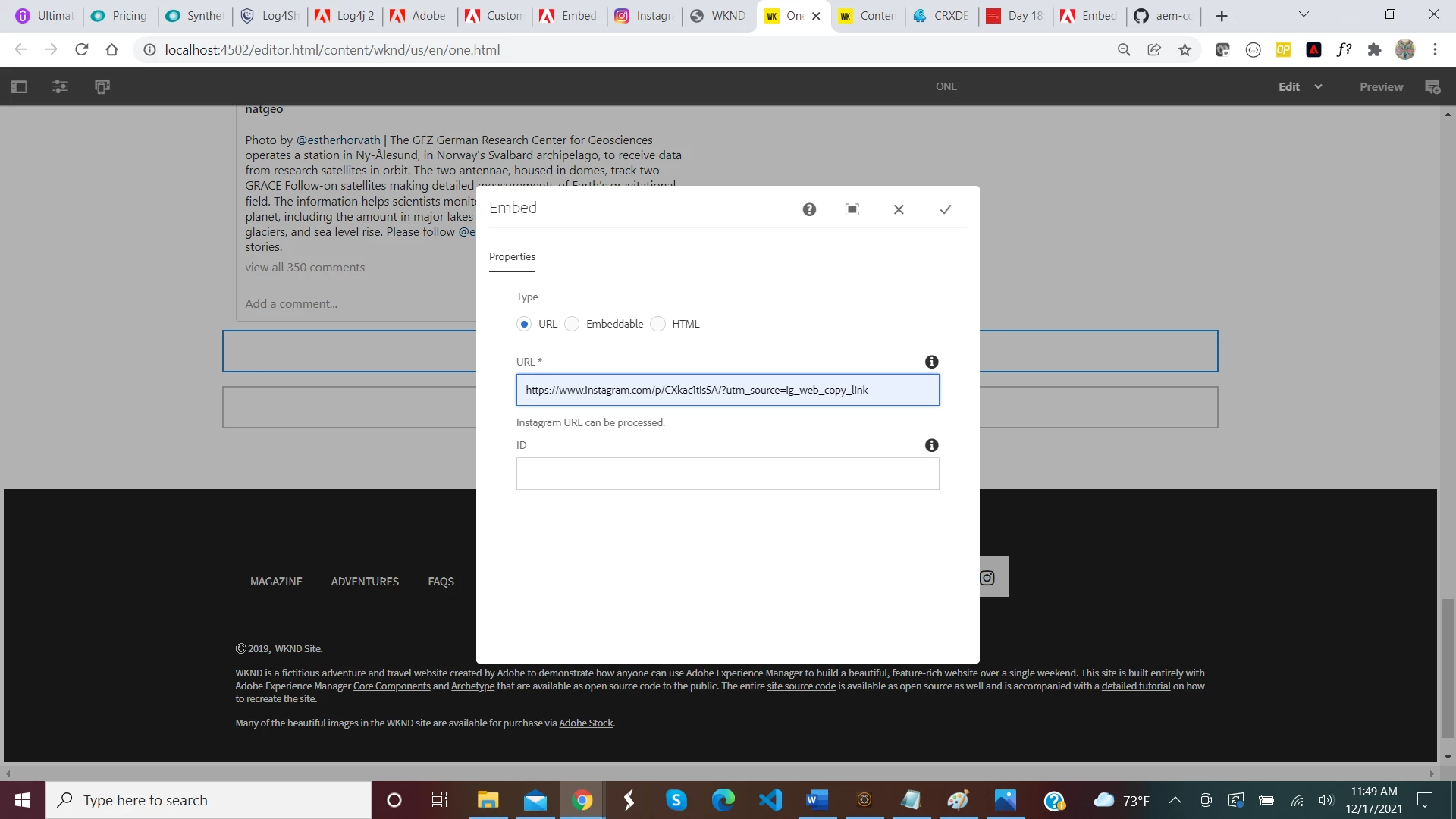Viewport: 1456px width, 819px height.
Task: Open the Chrome tab search dropdown
Action: [x=1304, y=14]
